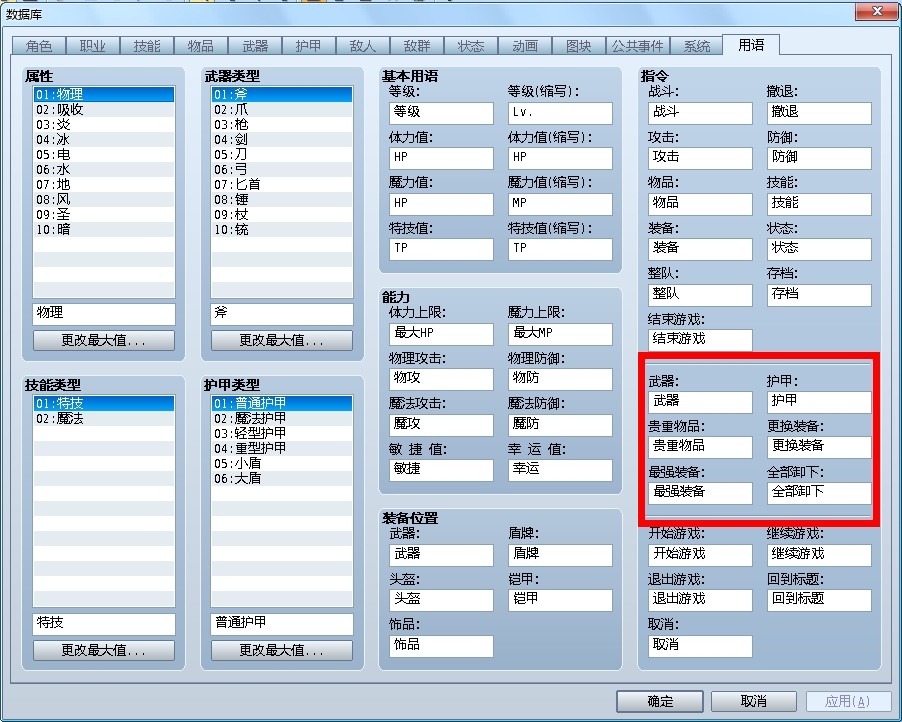Image resolution: width=902 pixels, height=722 pixels.
Task: Select 02:魔法 in the 技能类型 list
Action: (x=104, y=418)
